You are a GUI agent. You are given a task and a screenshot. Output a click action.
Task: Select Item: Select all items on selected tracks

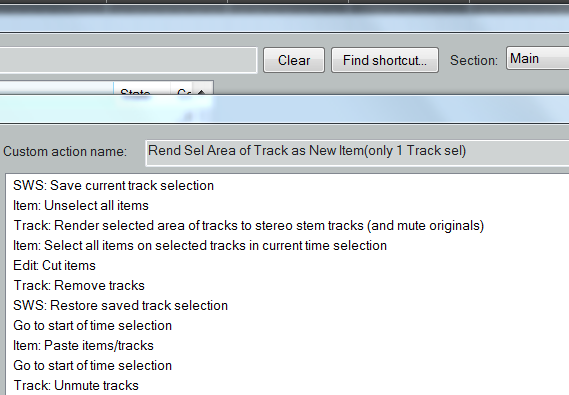coord(200,245)
